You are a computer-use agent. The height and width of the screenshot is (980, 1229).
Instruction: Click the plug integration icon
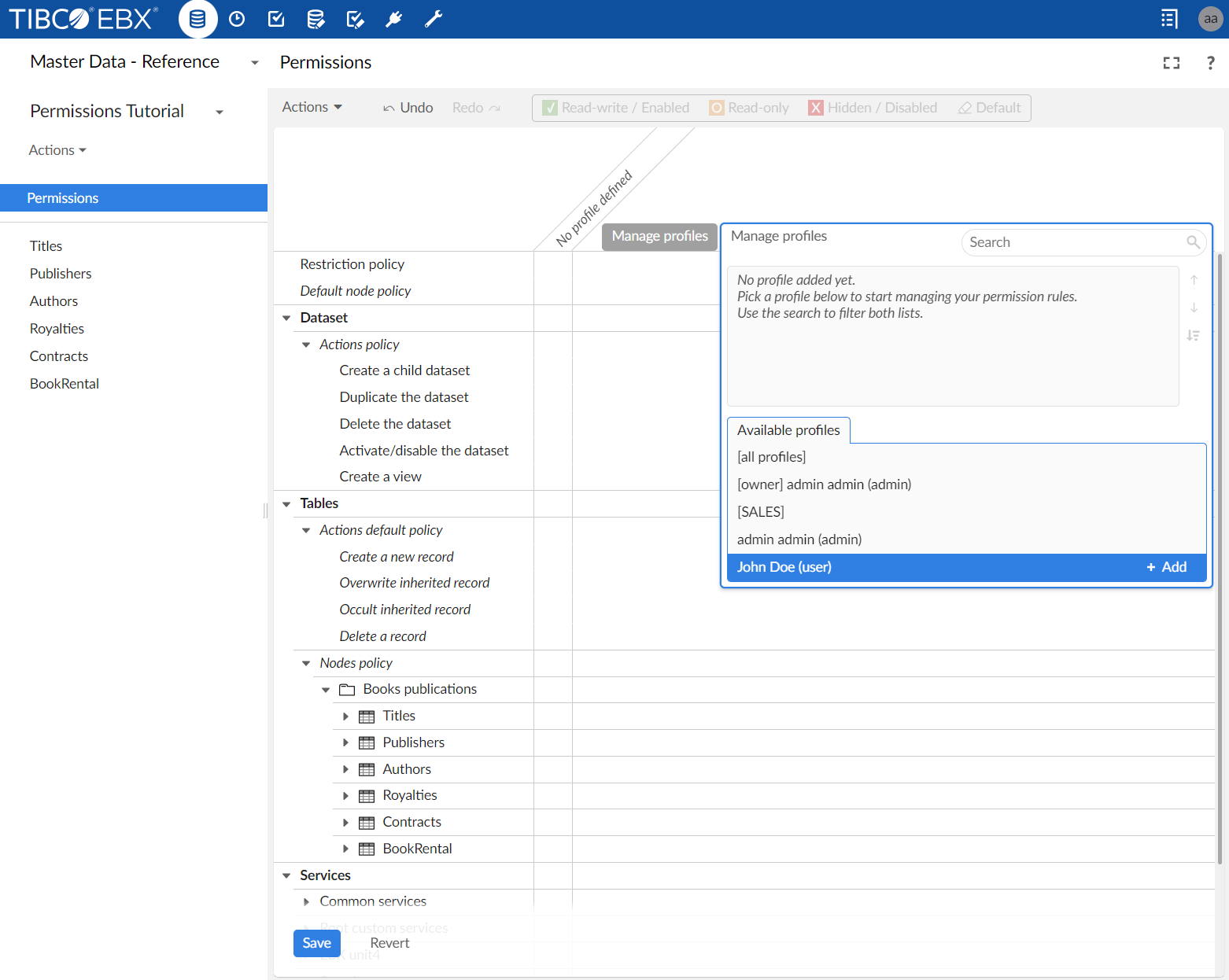point(394,19)
